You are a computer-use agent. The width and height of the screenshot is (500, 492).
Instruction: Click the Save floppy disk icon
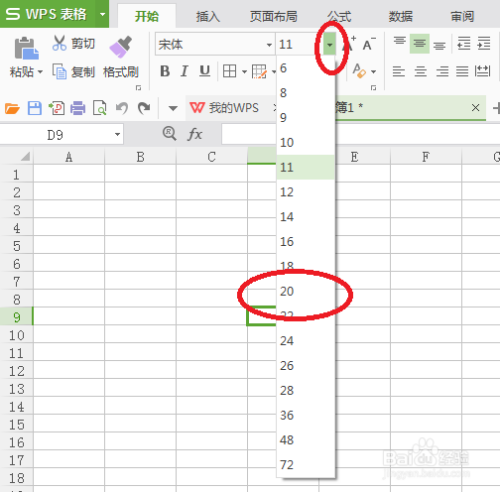35,108
